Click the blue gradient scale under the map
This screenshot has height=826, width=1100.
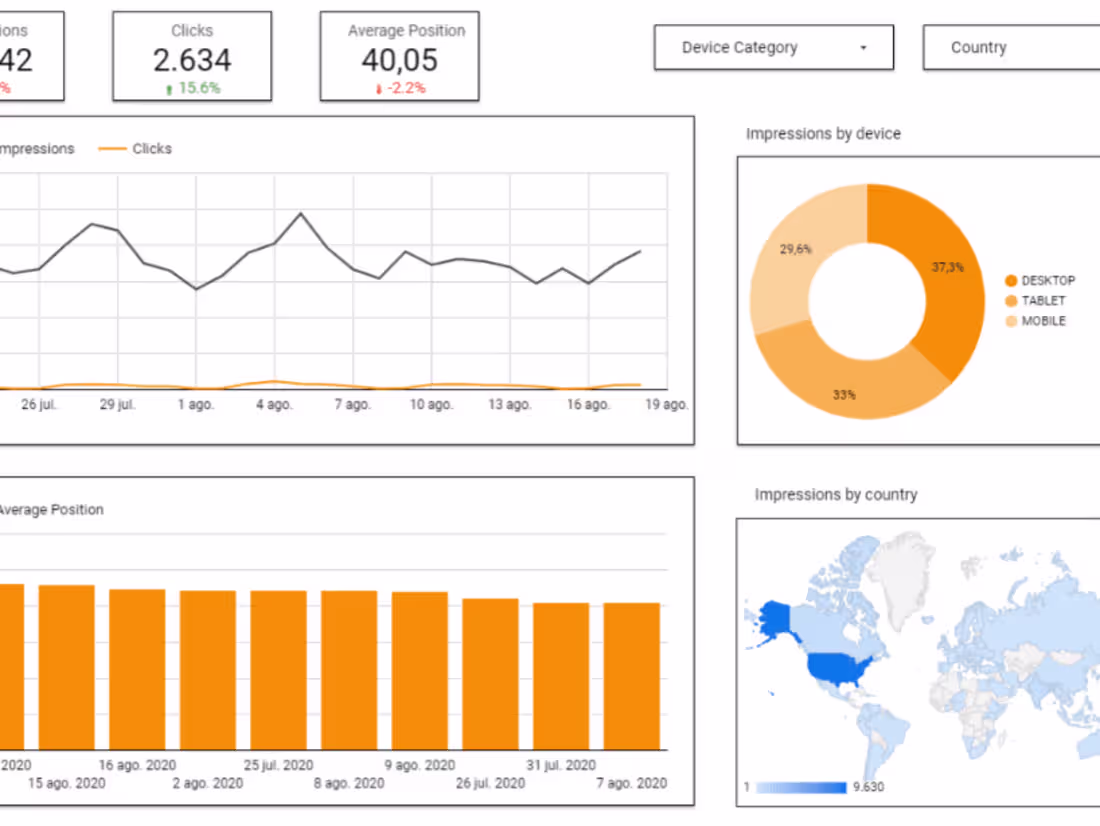800,787
